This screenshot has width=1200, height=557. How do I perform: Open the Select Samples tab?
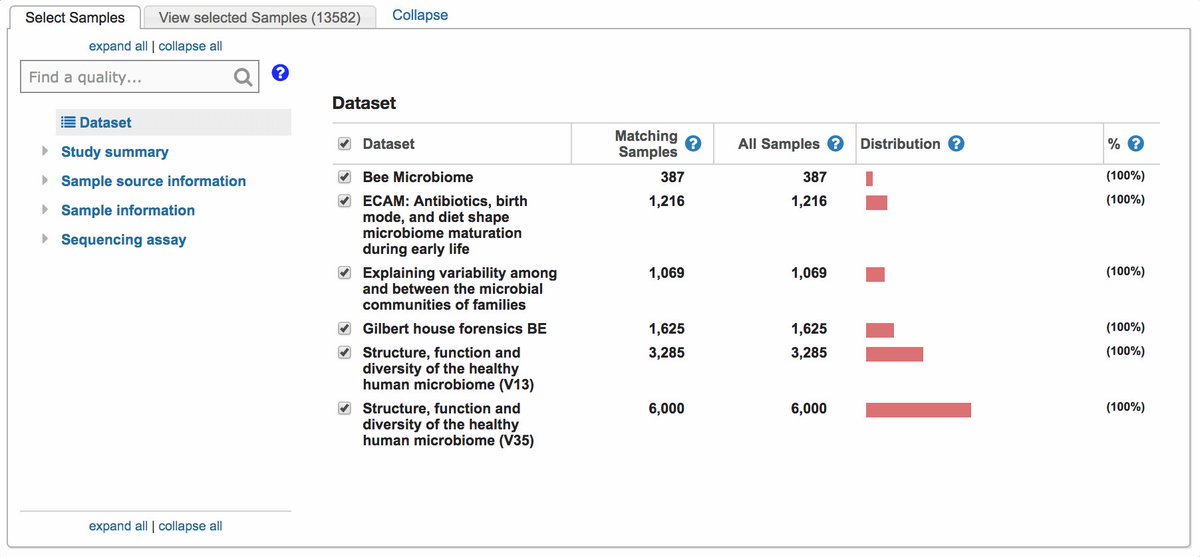(75, 17)
